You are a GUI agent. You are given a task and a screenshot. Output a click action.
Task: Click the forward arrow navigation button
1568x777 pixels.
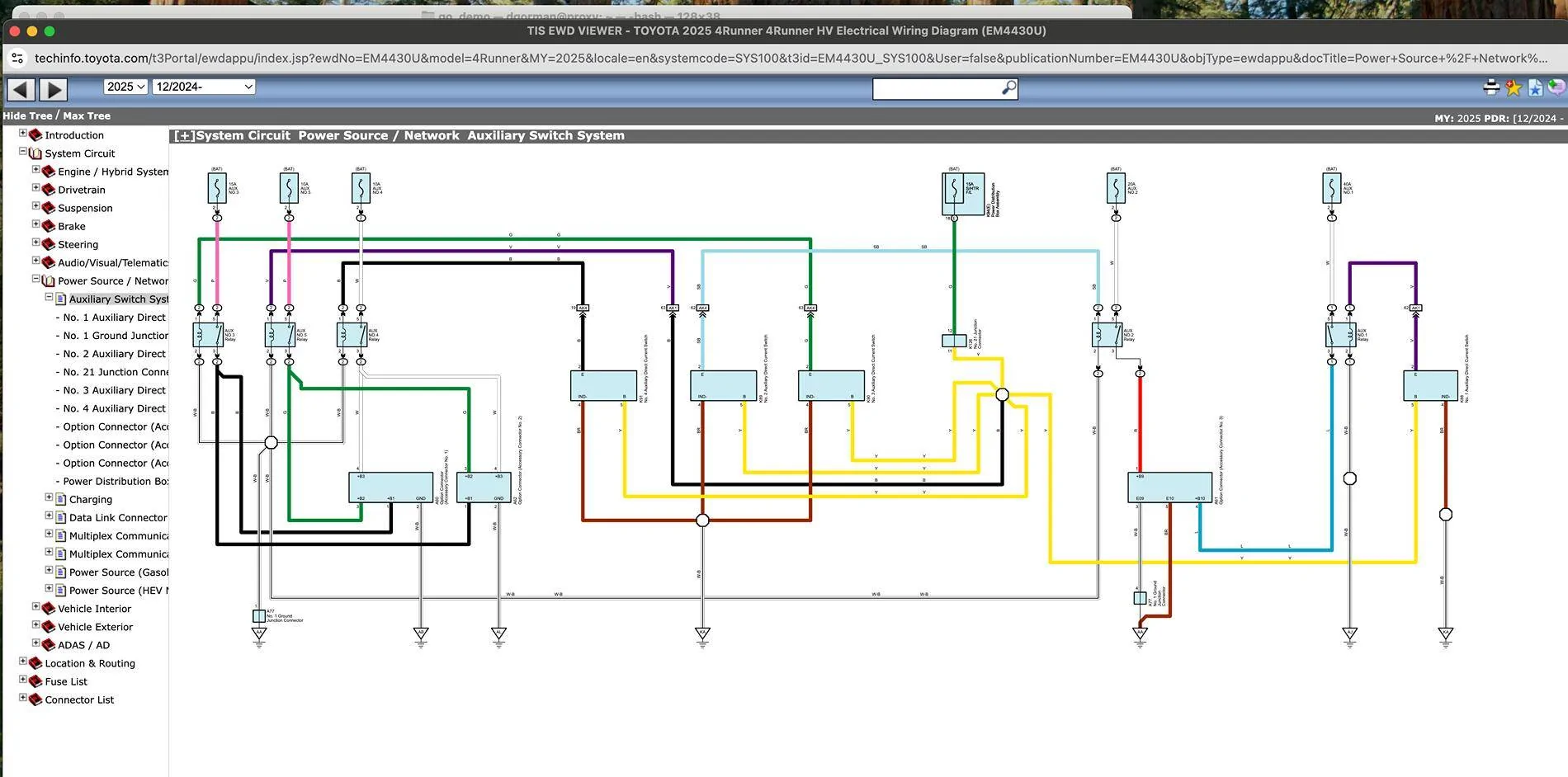tap(54, 89)
